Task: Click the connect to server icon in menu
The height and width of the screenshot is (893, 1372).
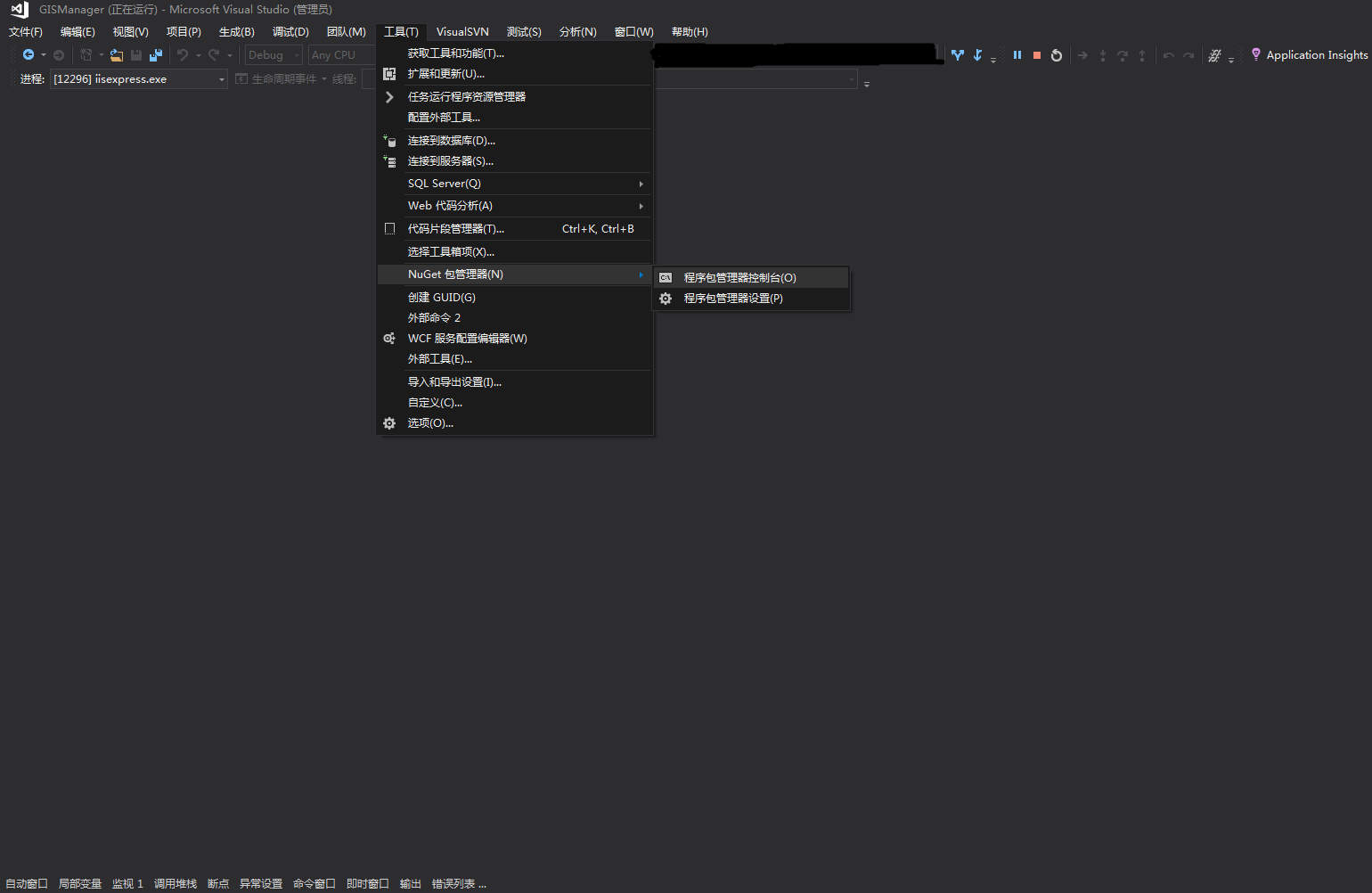Action: (x=389, y=161)
